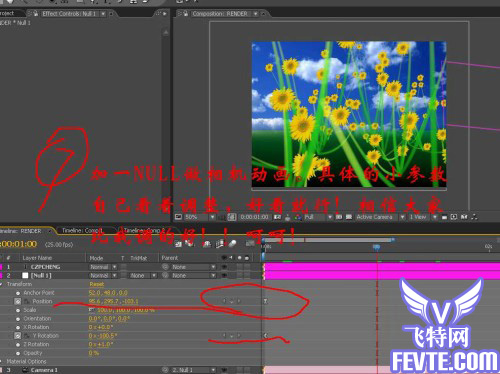Open the 50% magnification dropdown
500x374 pixels.
[x=200, y=217]
